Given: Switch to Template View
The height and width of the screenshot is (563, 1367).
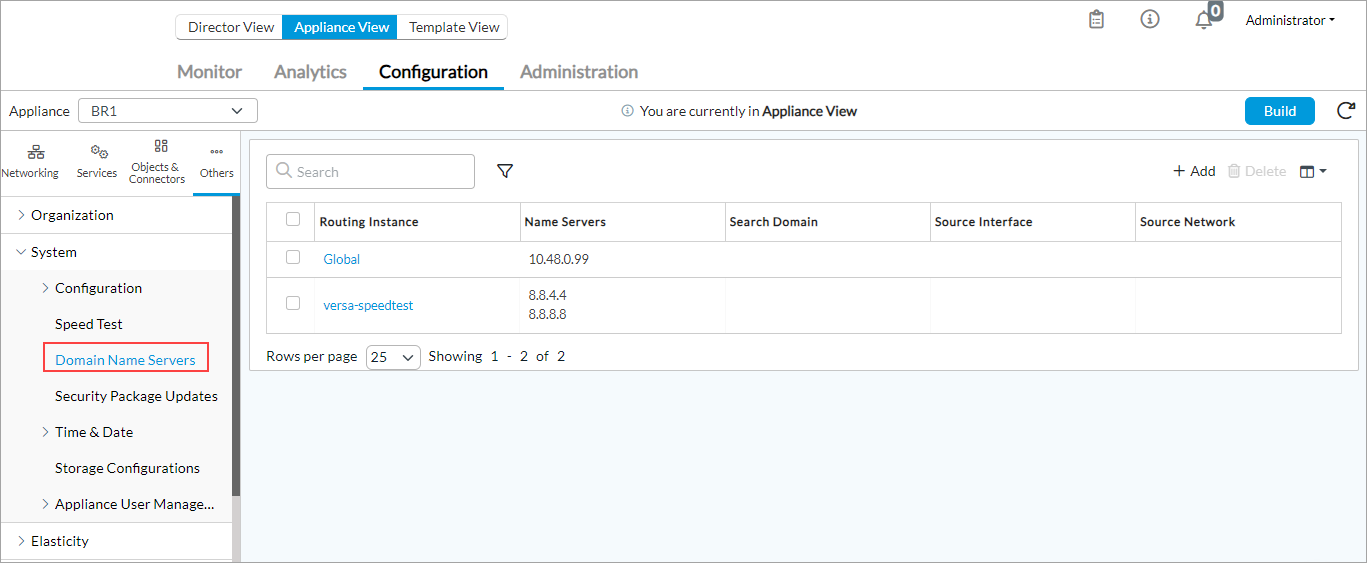Looking at the screenshot, I should (453, 27).
